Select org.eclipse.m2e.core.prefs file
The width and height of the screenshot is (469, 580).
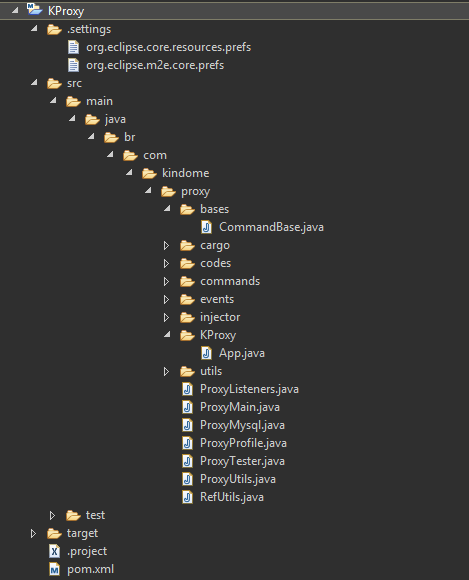[155, 65]
